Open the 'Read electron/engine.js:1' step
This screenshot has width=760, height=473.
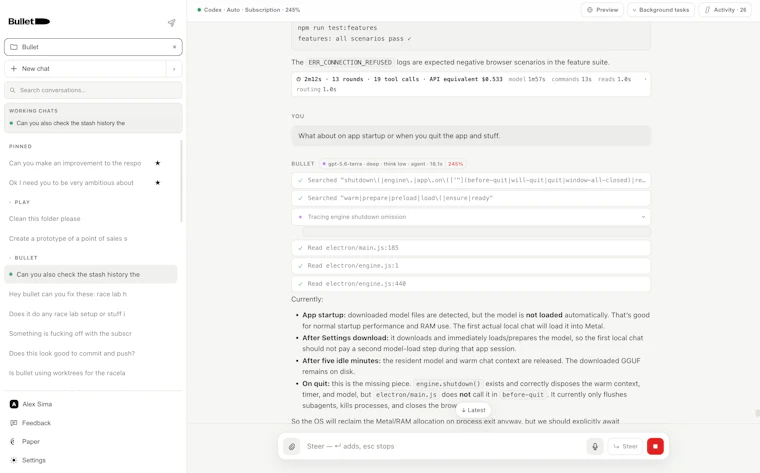click(x=471, y=266)
